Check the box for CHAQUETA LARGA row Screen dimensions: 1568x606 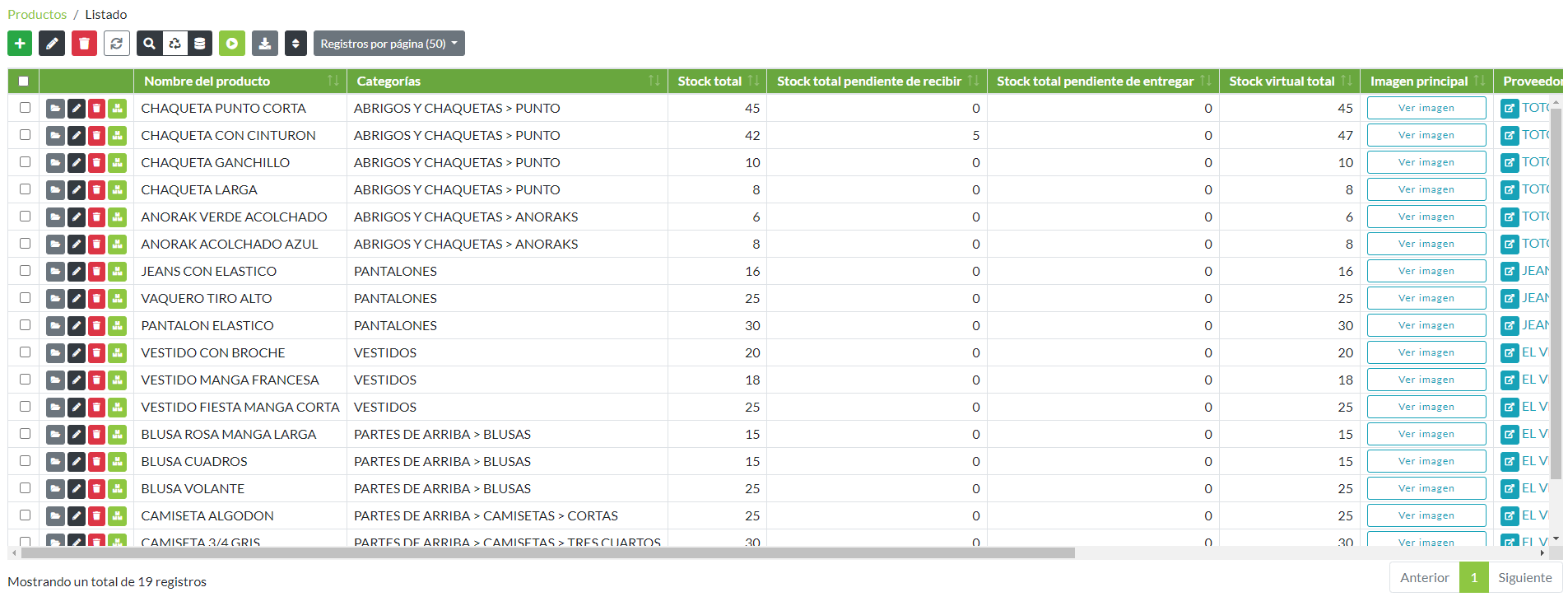[x=25, y=189]
